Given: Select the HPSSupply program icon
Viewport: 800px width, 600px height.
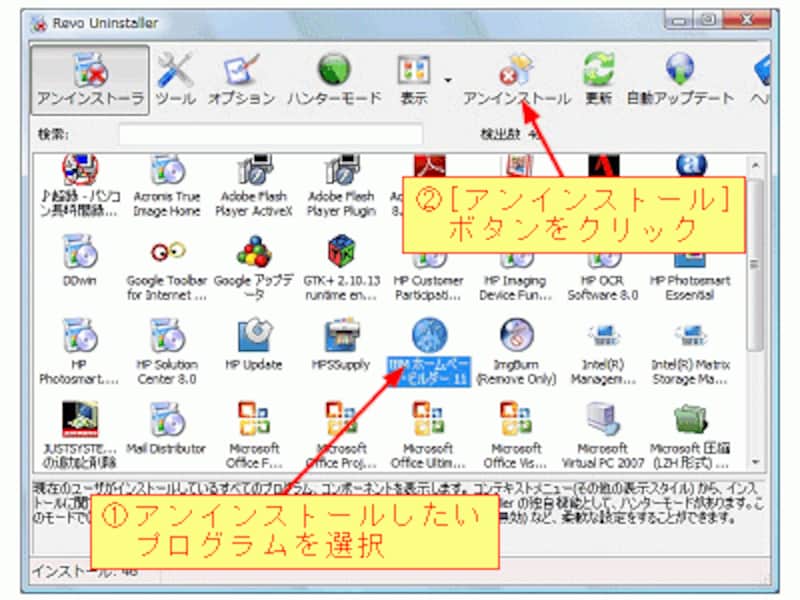Looking at the screenshot, I should click(x=341, y=335).
